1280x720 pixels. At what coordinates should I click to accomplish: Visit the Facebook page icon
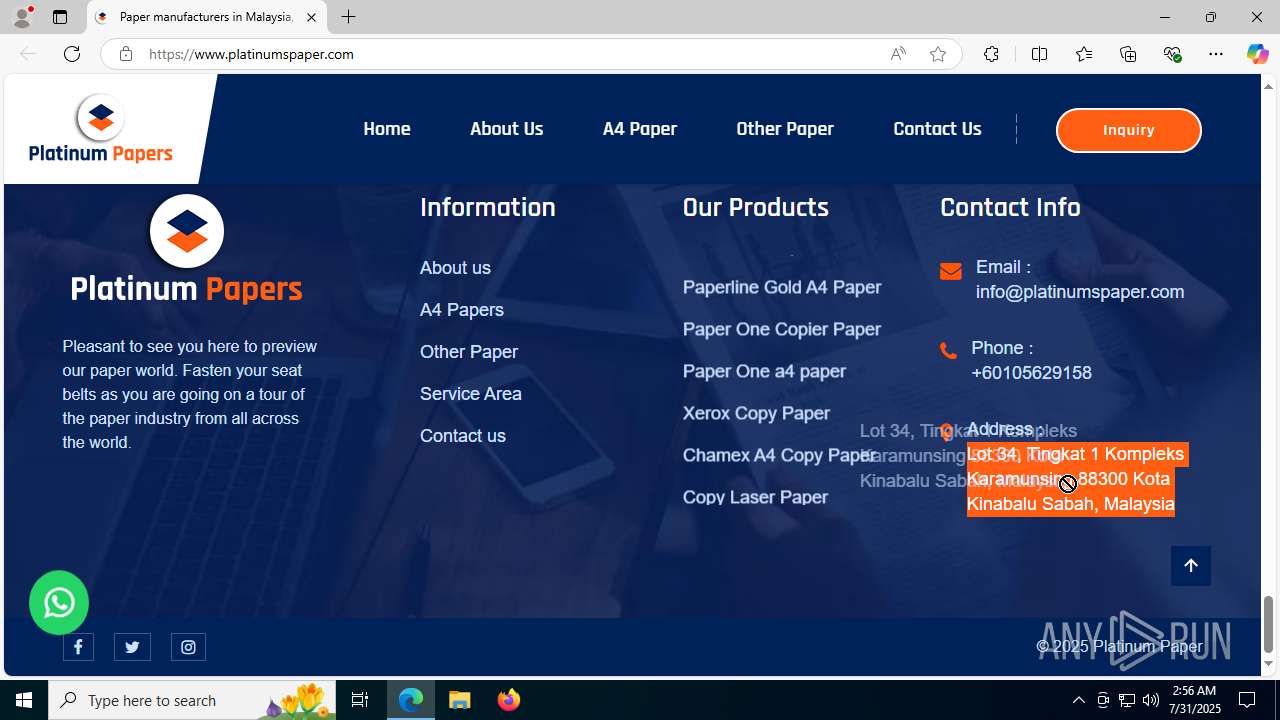click(x=78, y=647)
